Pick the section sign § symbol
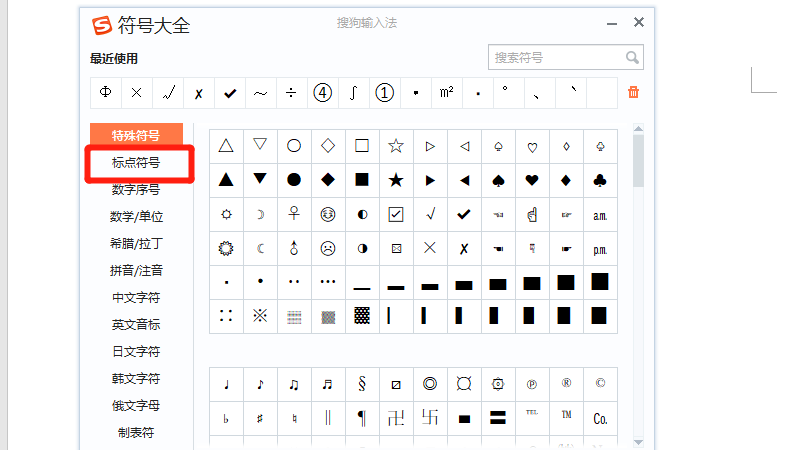This screenshot has height=450, width=800. pyautogui.click(x=362, y=383)
